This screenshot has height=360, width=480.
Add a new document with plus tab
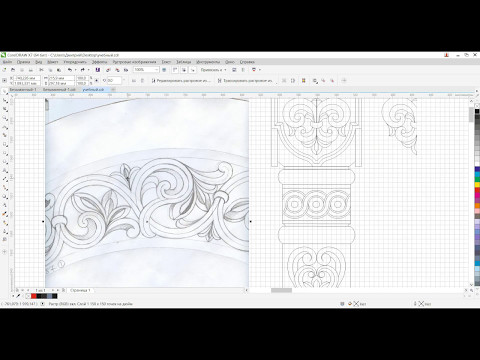click(113, 90)
